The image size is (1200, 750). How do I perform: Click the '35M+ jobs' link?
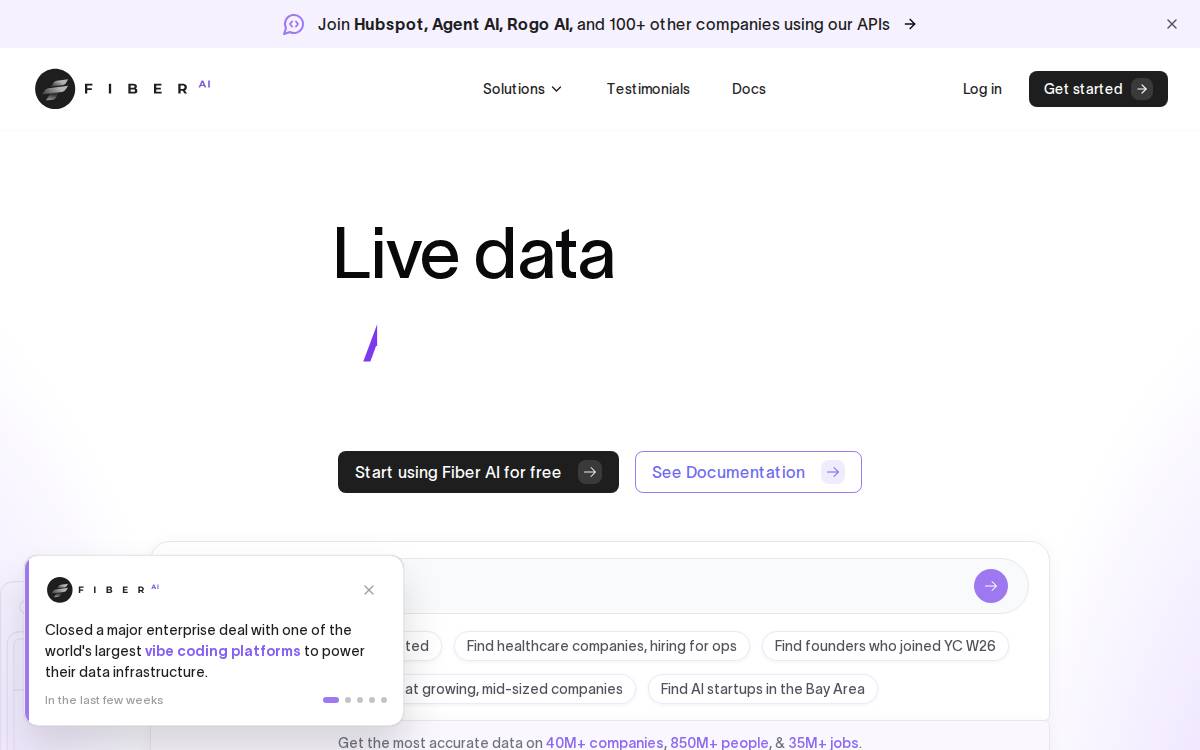click(823, 743)
